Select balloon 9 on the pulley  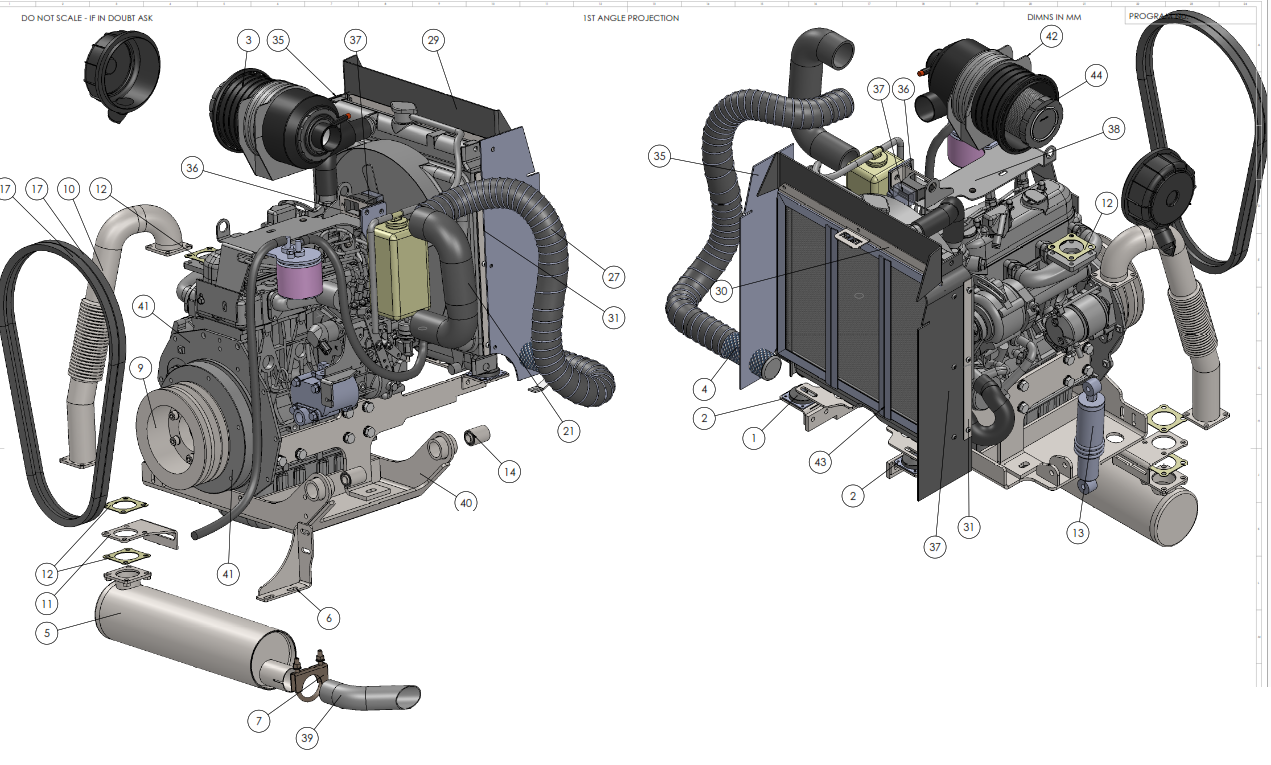tap(143, 368)
